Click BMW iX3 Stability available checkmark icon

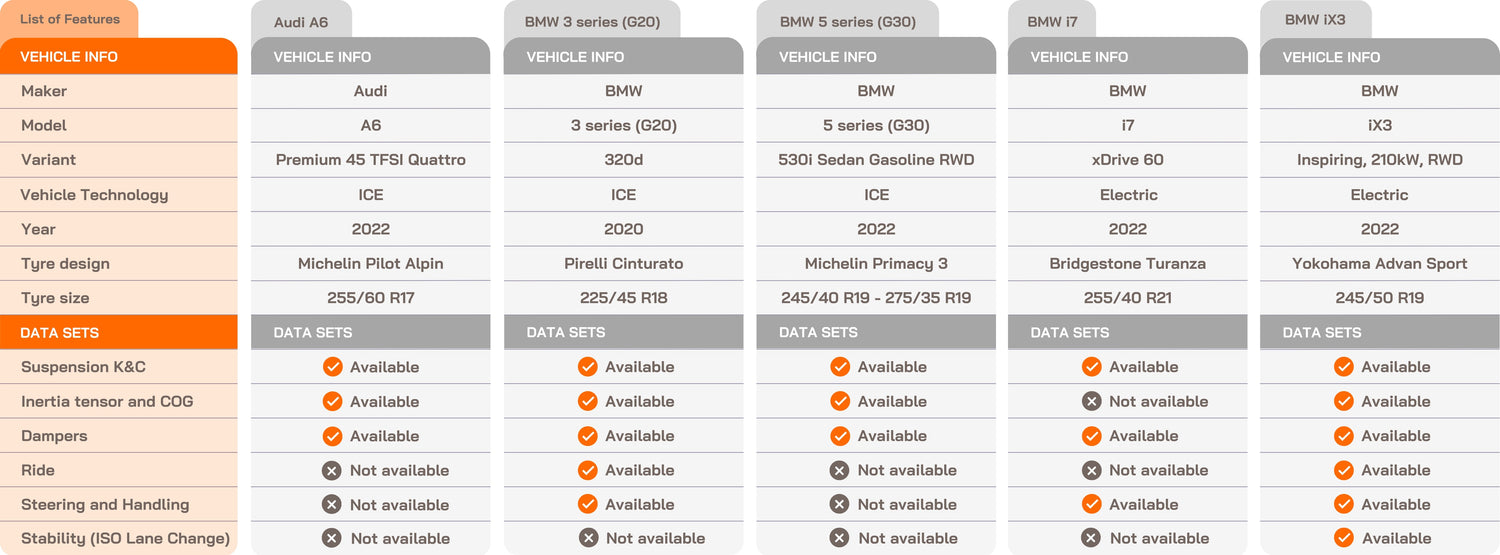click(1343, 538)
